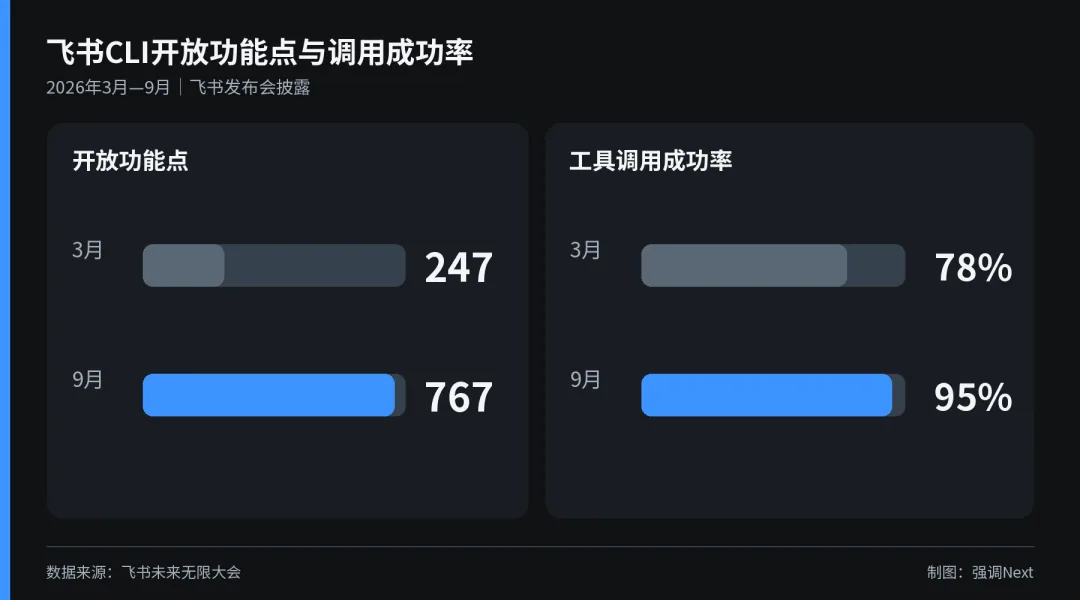Click the data source 飞书未来无限大会 footer
This screenshot has width=1080, height=600.
click(143, 572)
